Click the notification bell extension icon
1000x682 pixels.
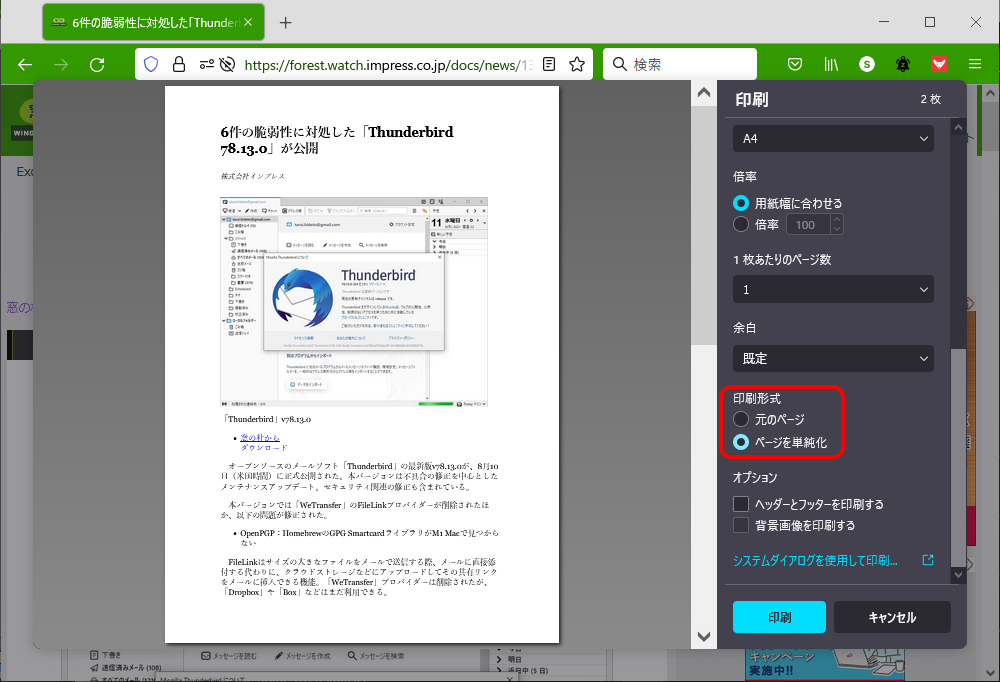[x=902, y=63]
